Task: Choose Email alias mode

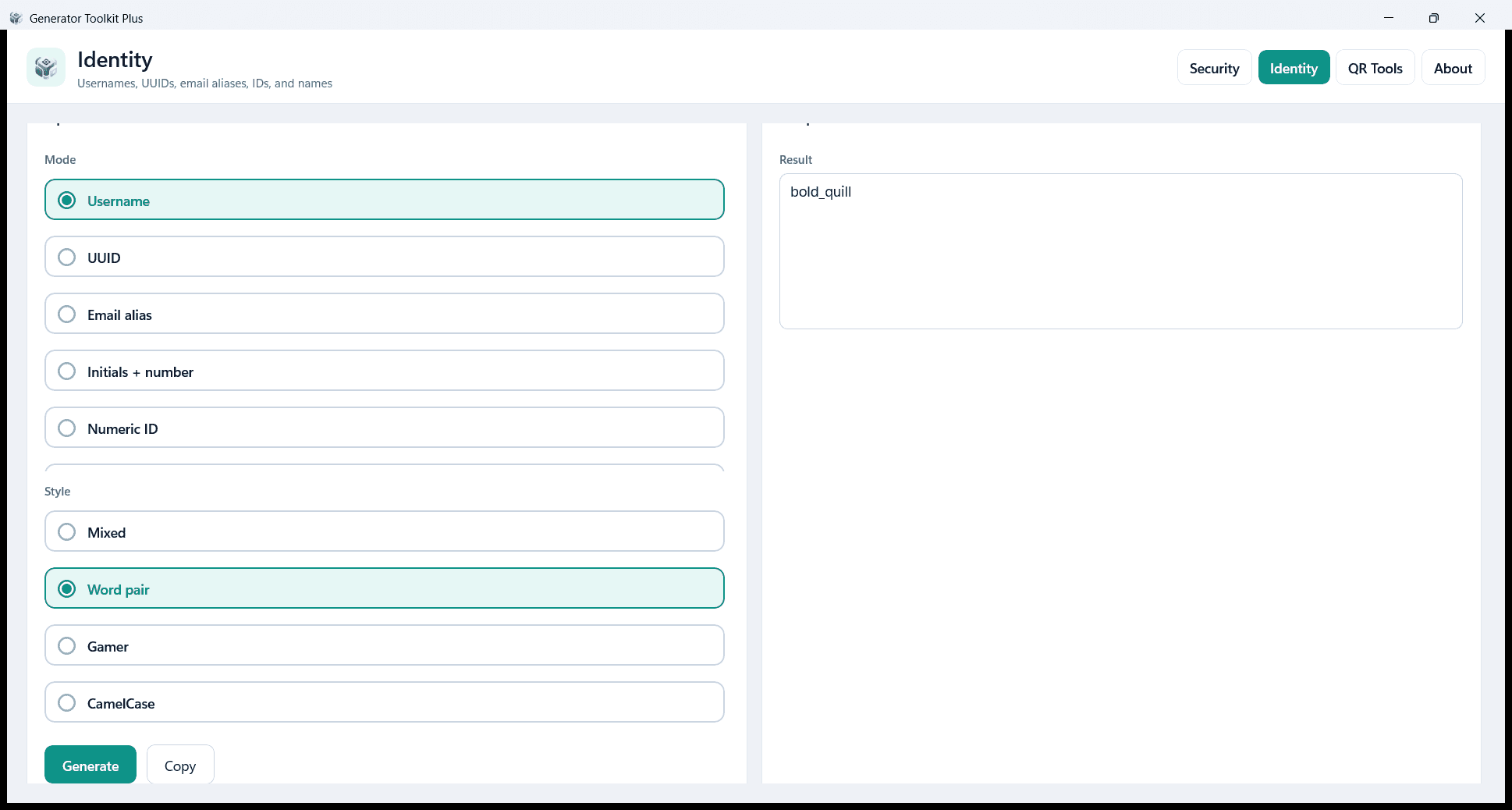Action: click(384, 314)
